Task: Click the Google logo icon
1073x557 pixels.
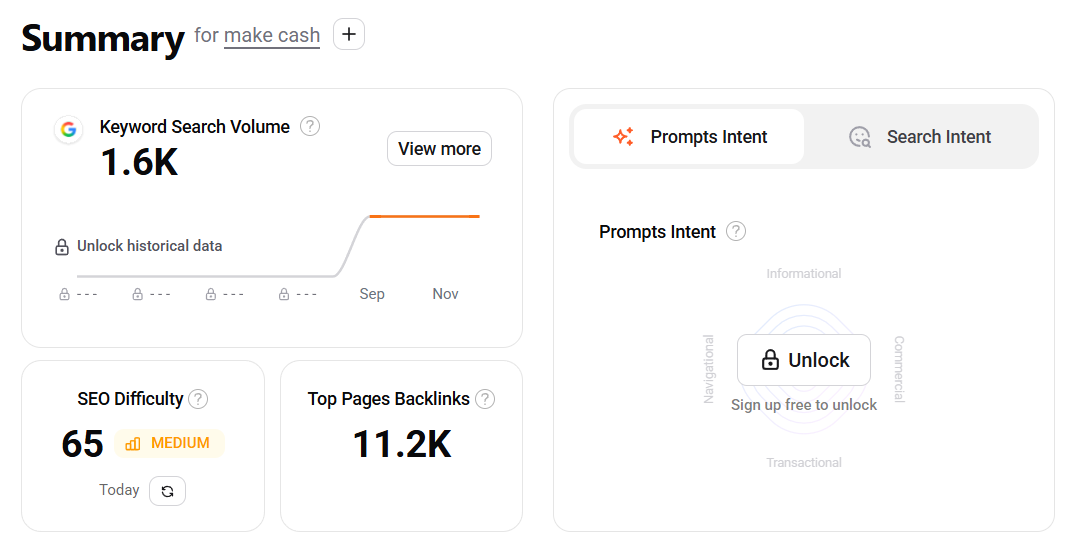Action: coord(69,129)
